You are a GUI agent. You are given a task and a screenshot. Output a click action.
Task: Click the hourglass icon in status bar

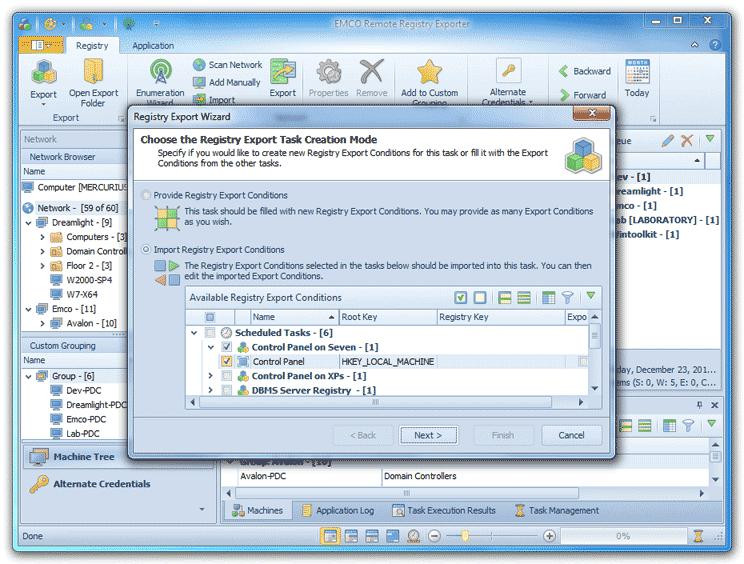pos(698,536)
